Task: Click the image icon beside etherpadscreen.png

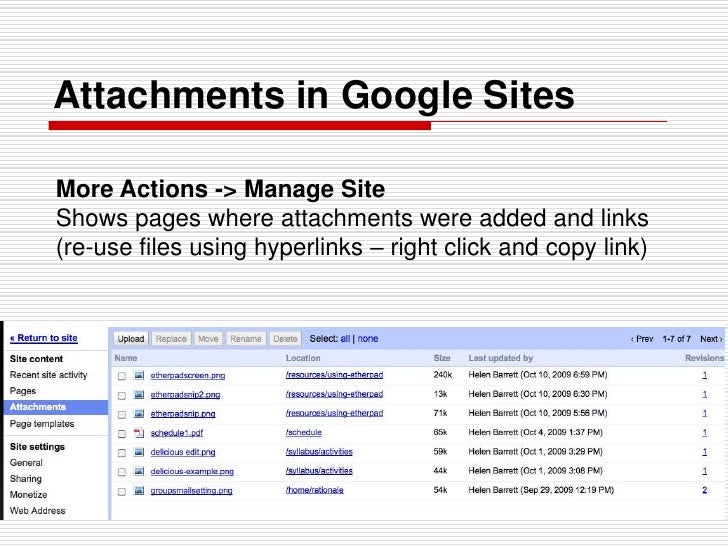Action: click(x=139, y=375)
